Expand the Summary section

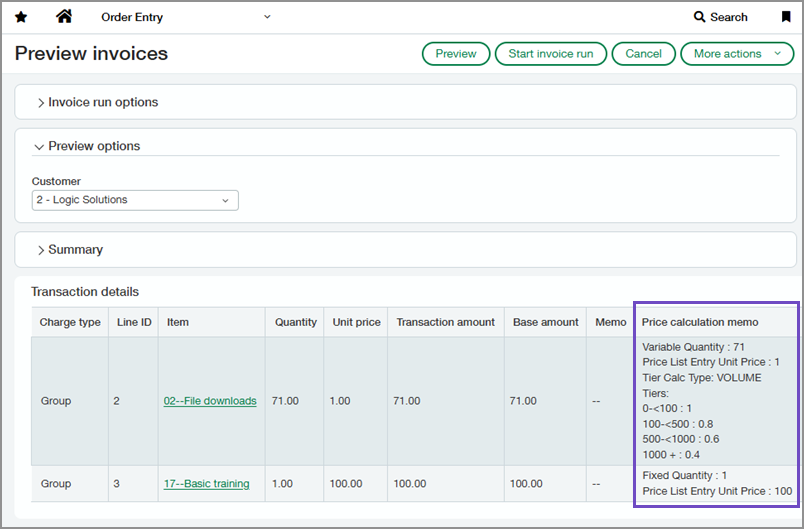coord(70,250)
